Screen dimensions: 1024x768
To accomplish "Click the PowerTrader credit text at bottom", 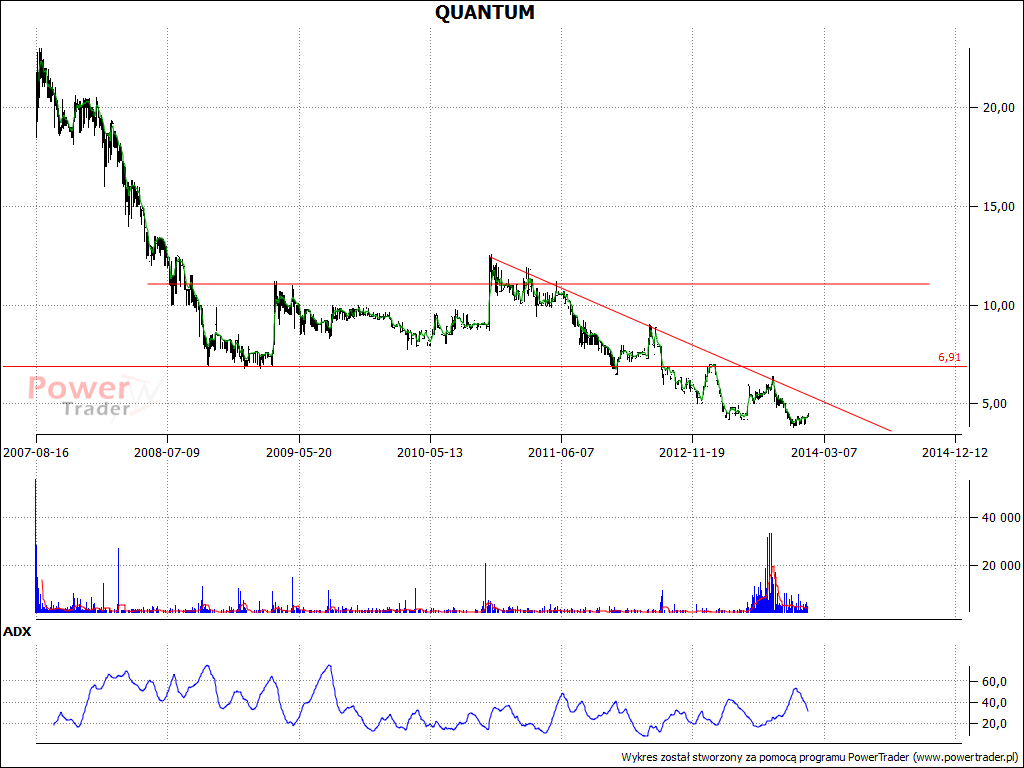I will pyautogui.click(x=820, y=757).
